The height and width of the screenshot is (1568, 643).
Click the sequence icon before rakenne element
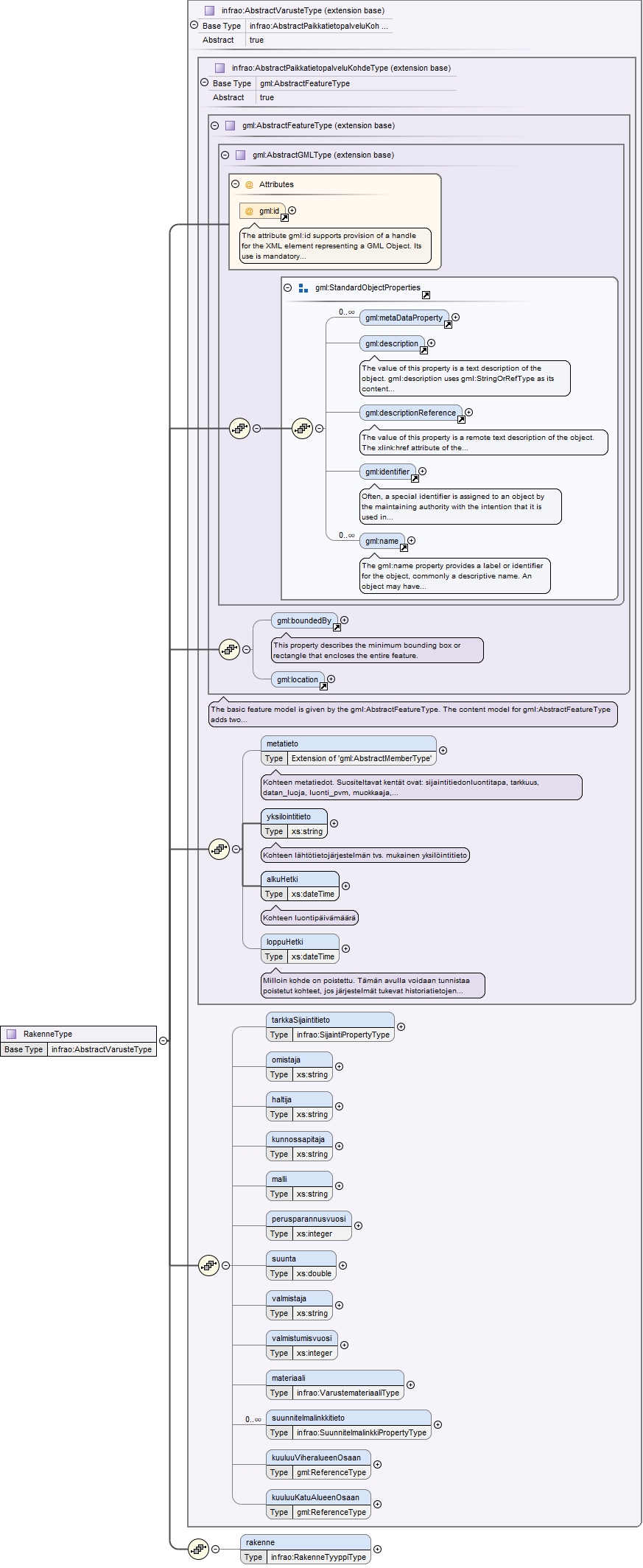tap(198, 1549)
